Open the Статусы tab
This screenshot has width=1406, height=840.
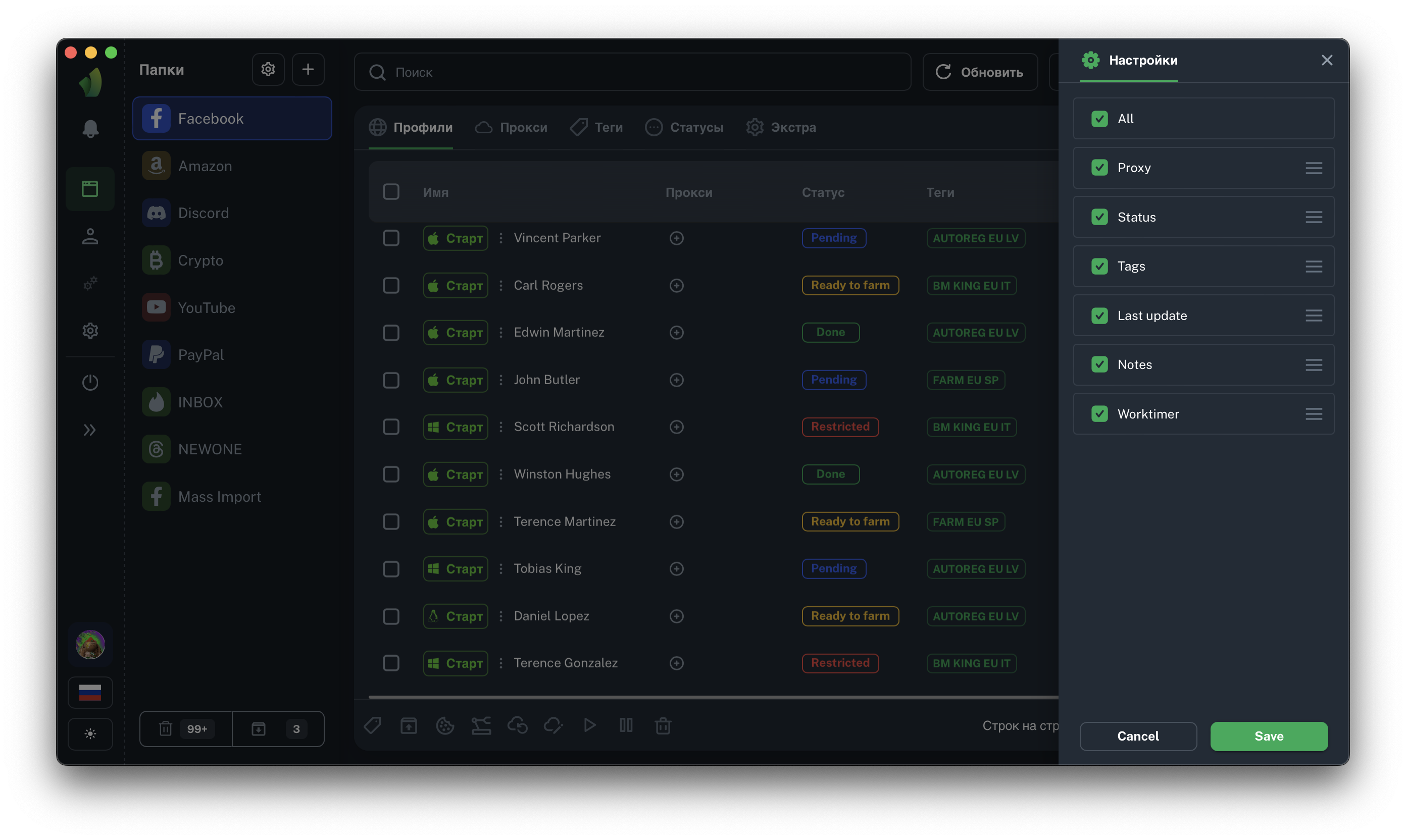tap(684, 127)
